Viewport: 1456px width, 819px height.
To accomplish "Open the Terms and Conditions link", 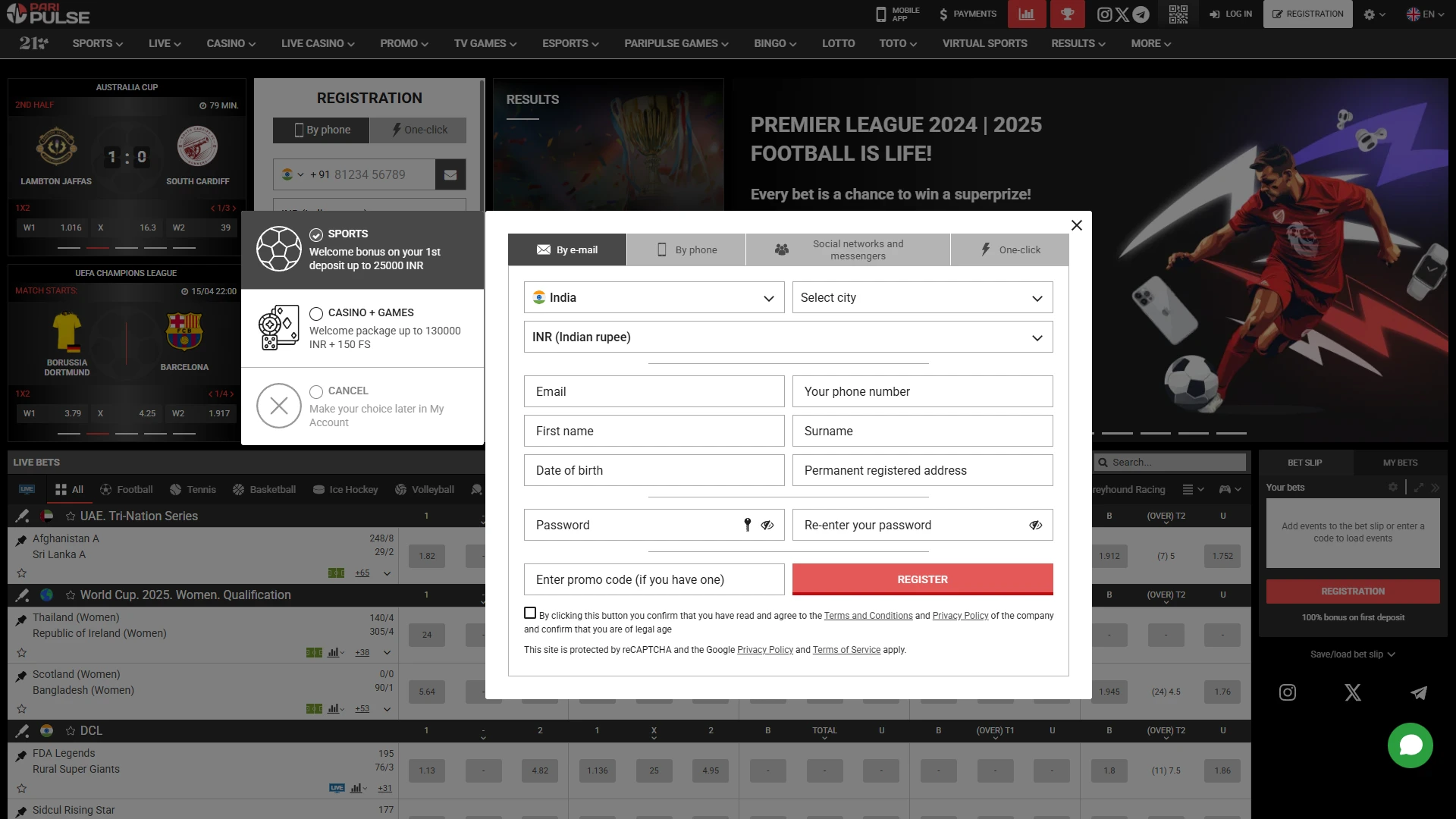I will [x=868, y=615].
